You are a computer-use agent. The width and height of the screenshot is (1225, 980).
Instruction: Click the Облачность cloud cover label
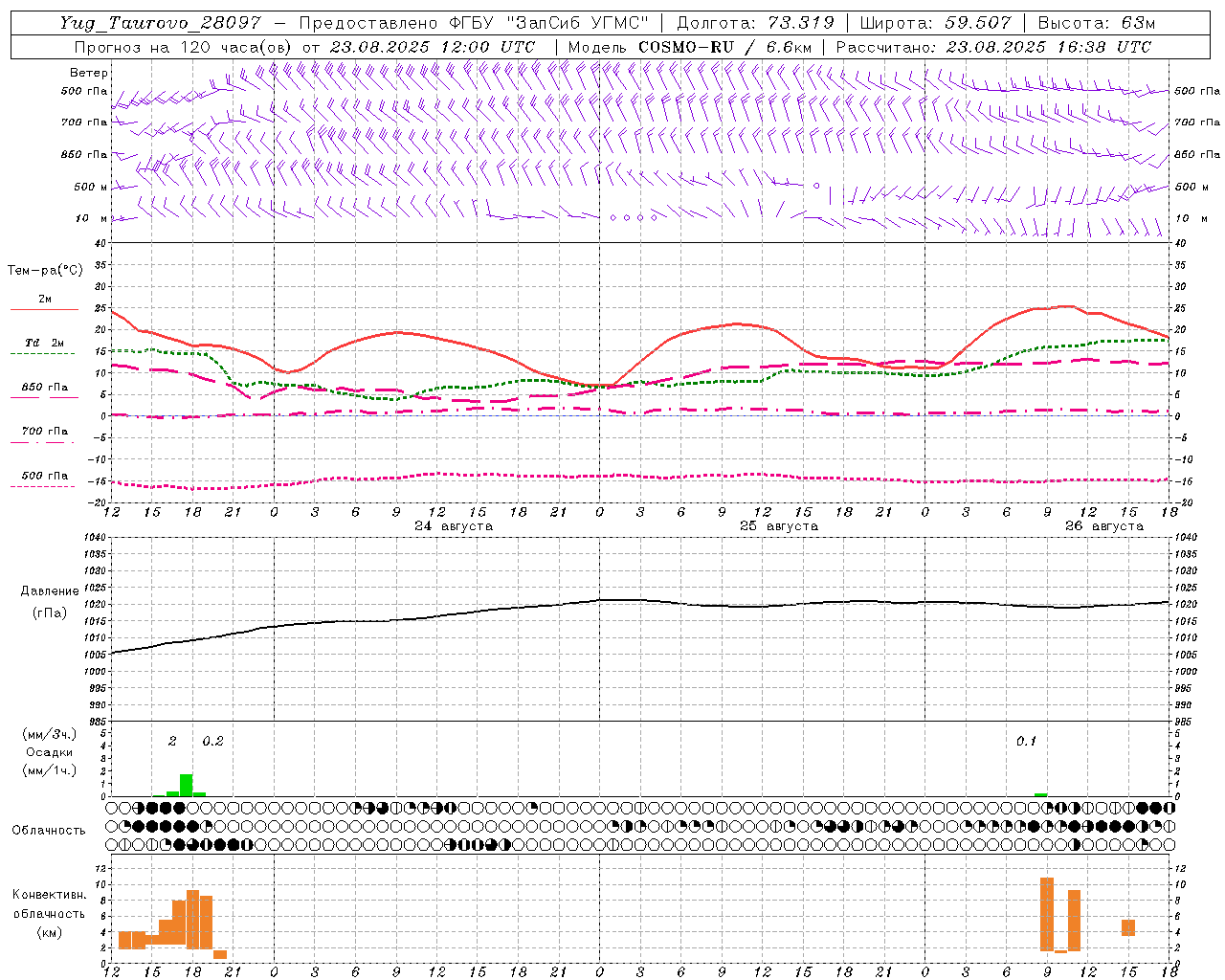[49, 831]
